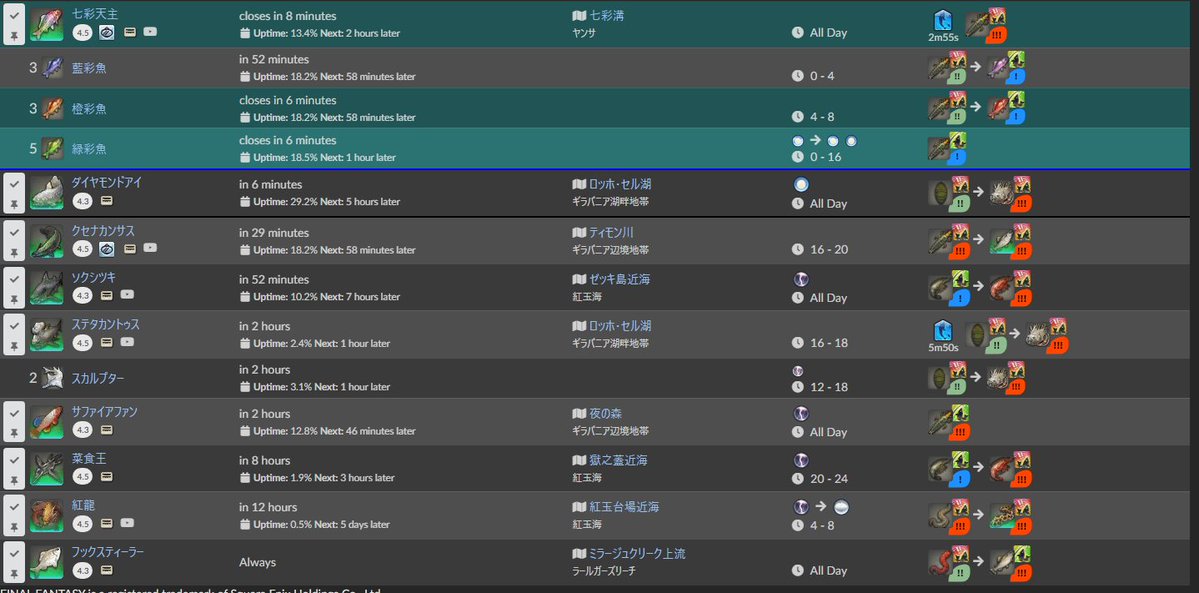
Task: Open the calendar icon beside Uptime: 13.4%
Action: pos(245,34)
